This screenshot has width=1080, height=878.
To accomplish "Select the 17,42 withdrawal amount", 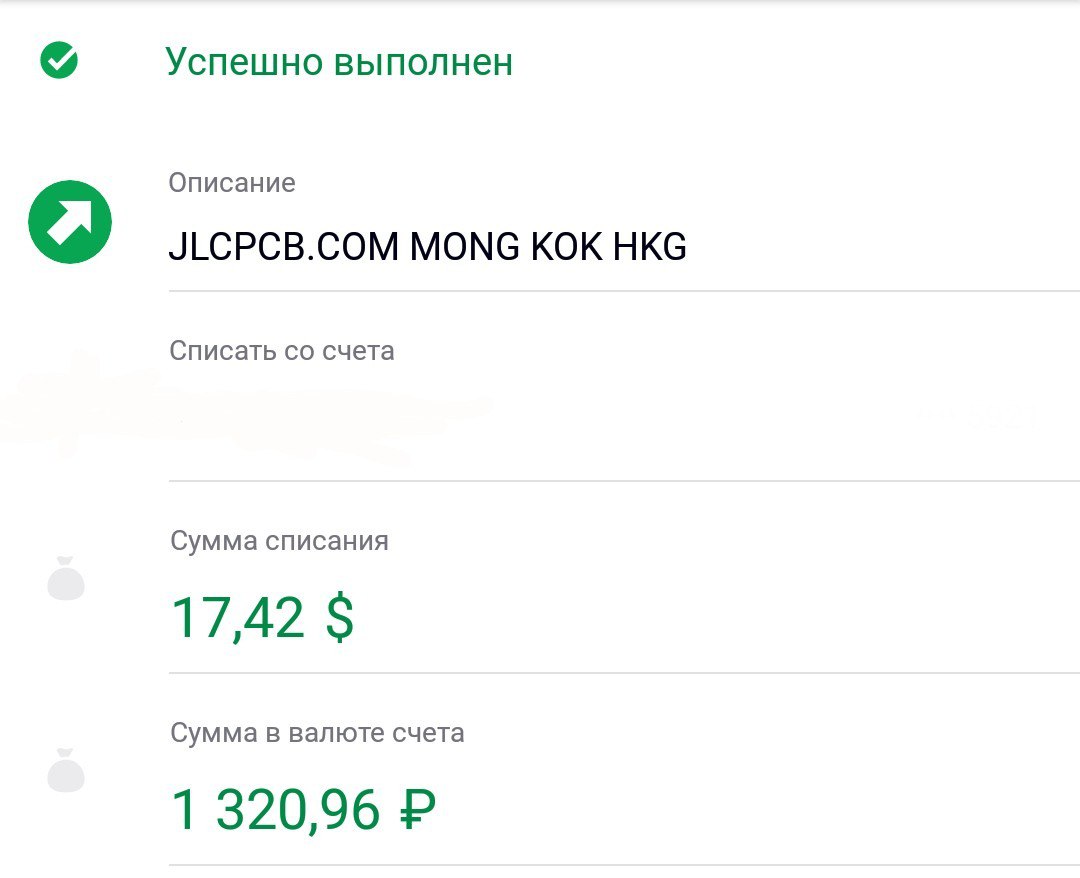I will pyautogui.click(x=238, y=618).
